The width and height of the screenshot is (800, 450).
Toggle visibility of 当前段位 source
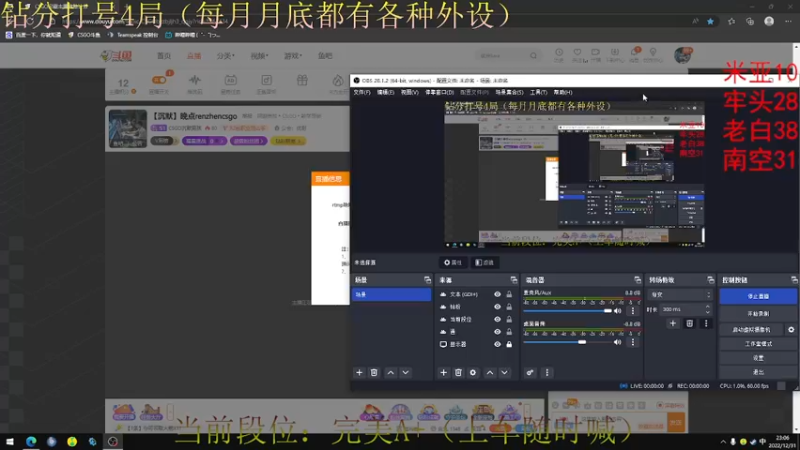tap(497, 319)
